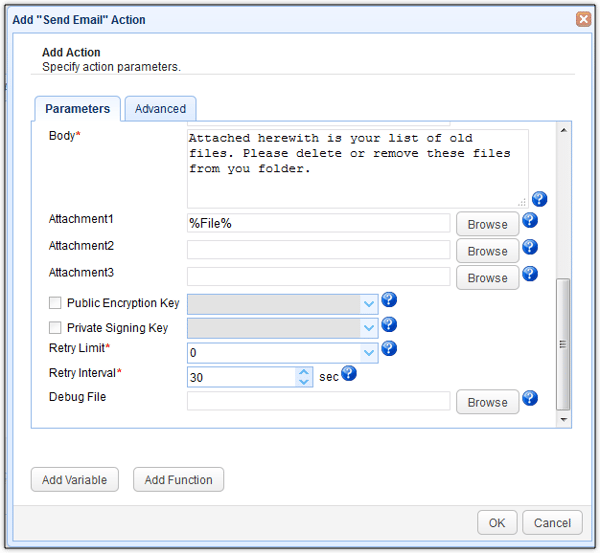Browse for Debug File path
This screenshot has width=600, height=553.
point(488,402)
